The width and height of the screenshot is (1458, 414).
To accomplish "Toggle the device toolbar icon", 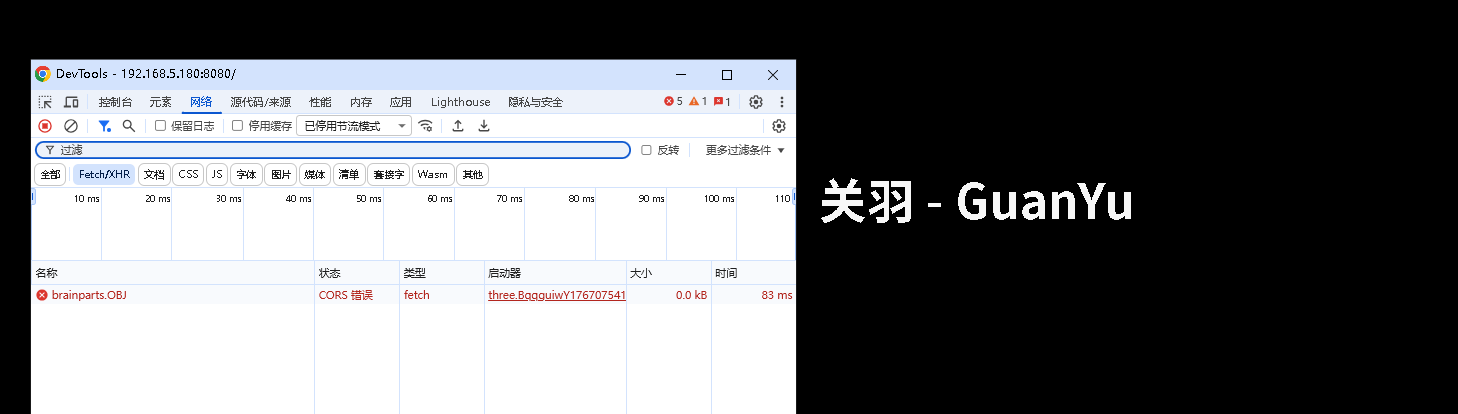I will coord(71,102).
